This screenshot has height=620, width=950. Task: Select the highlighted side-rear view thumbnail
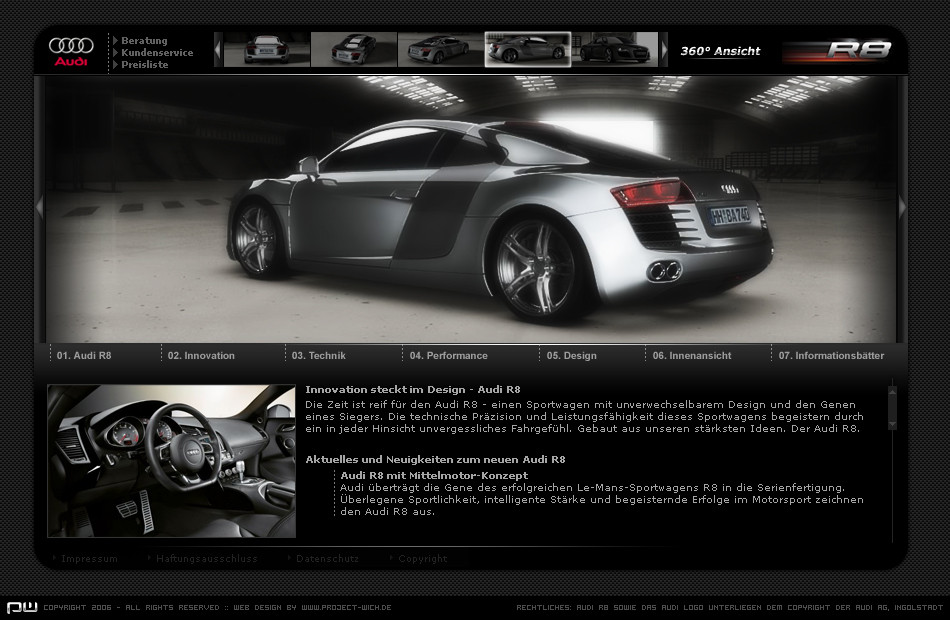pyautogui.click(x=528, y=50)
